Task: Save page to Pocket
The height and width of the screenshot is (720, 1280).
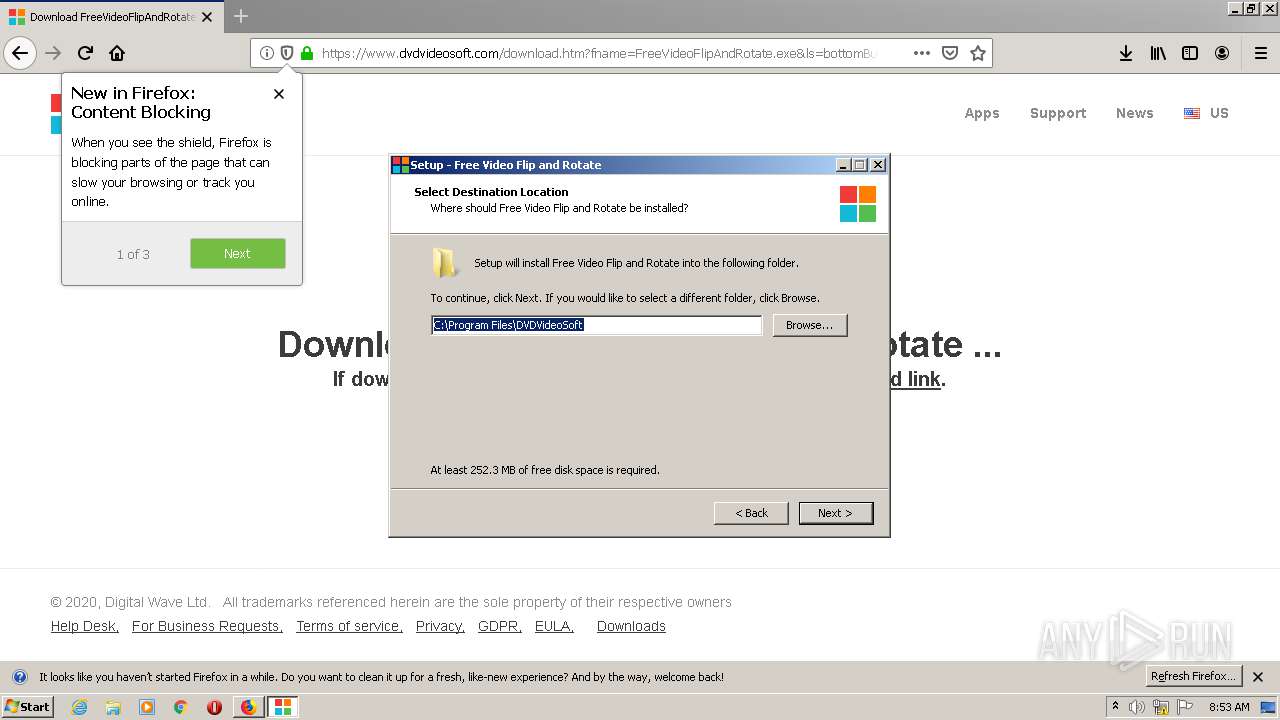Action: (x=950, y=53)
